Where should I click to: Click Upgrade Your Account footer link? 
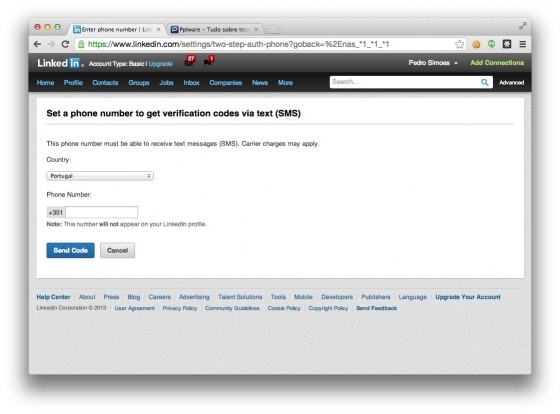[468, 297]
